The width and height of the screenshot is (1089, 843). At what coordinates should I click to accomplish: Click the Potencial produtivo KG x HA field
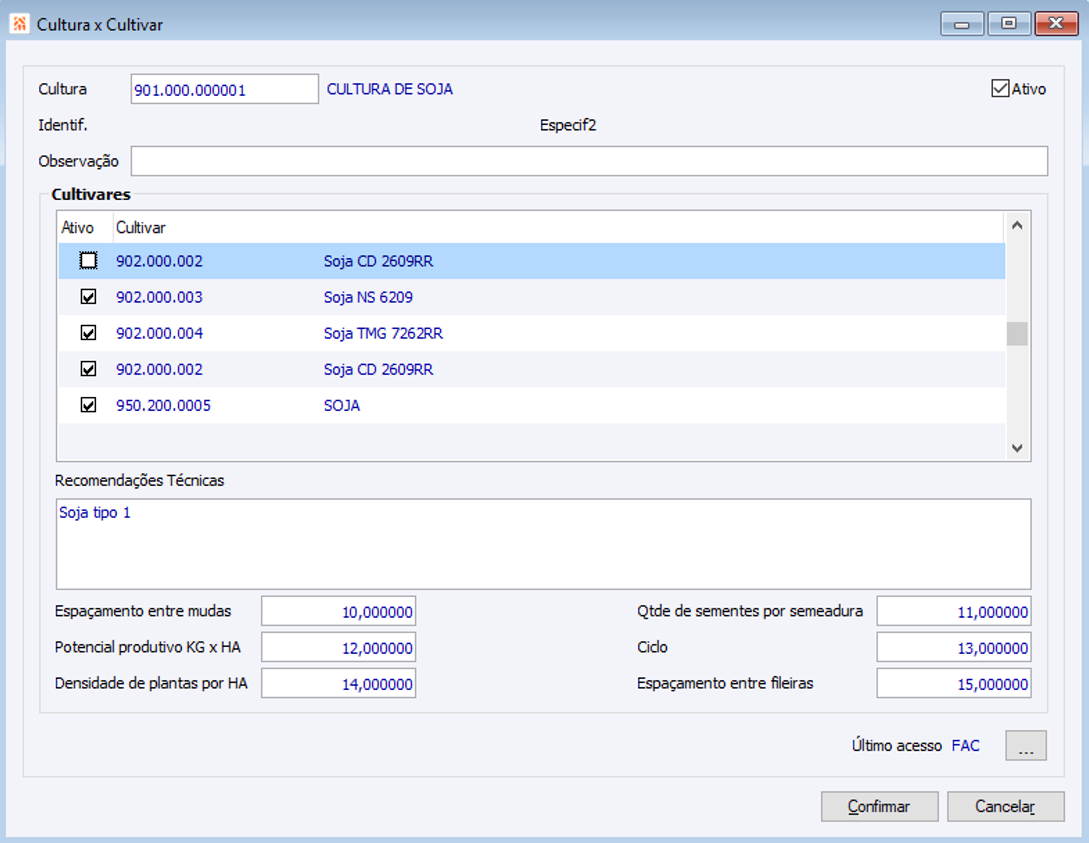(x=338, y=648)
